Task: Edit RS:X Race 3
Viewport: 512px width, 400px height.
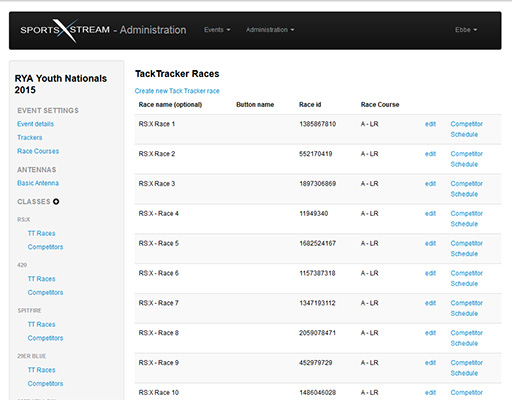Action: coord(430,184)
